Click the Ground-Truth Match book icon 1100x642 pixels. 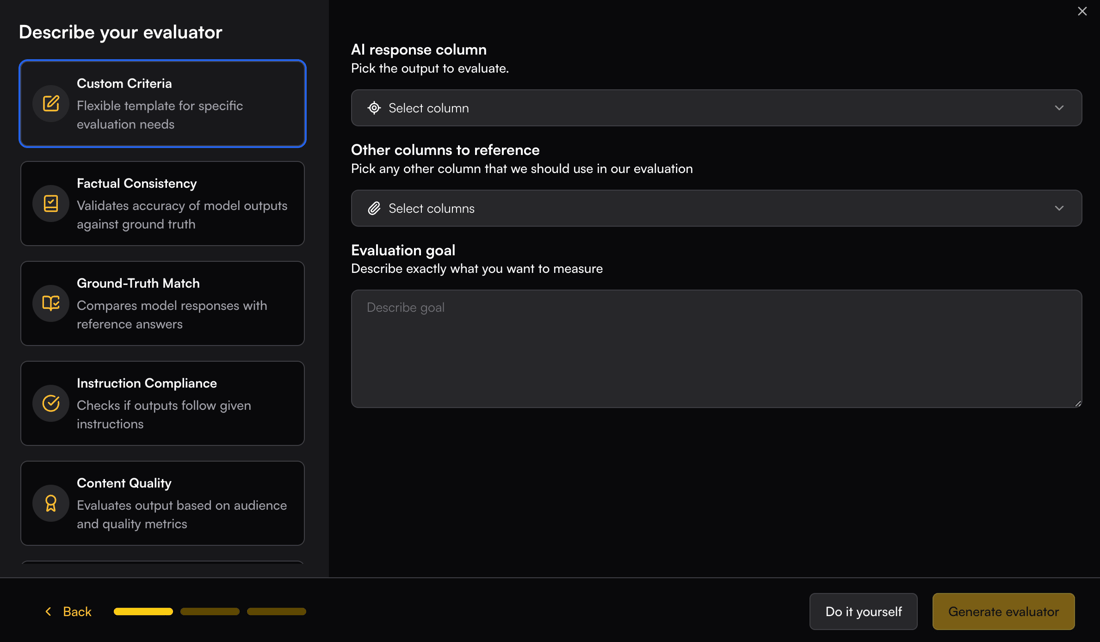(51, 303)
